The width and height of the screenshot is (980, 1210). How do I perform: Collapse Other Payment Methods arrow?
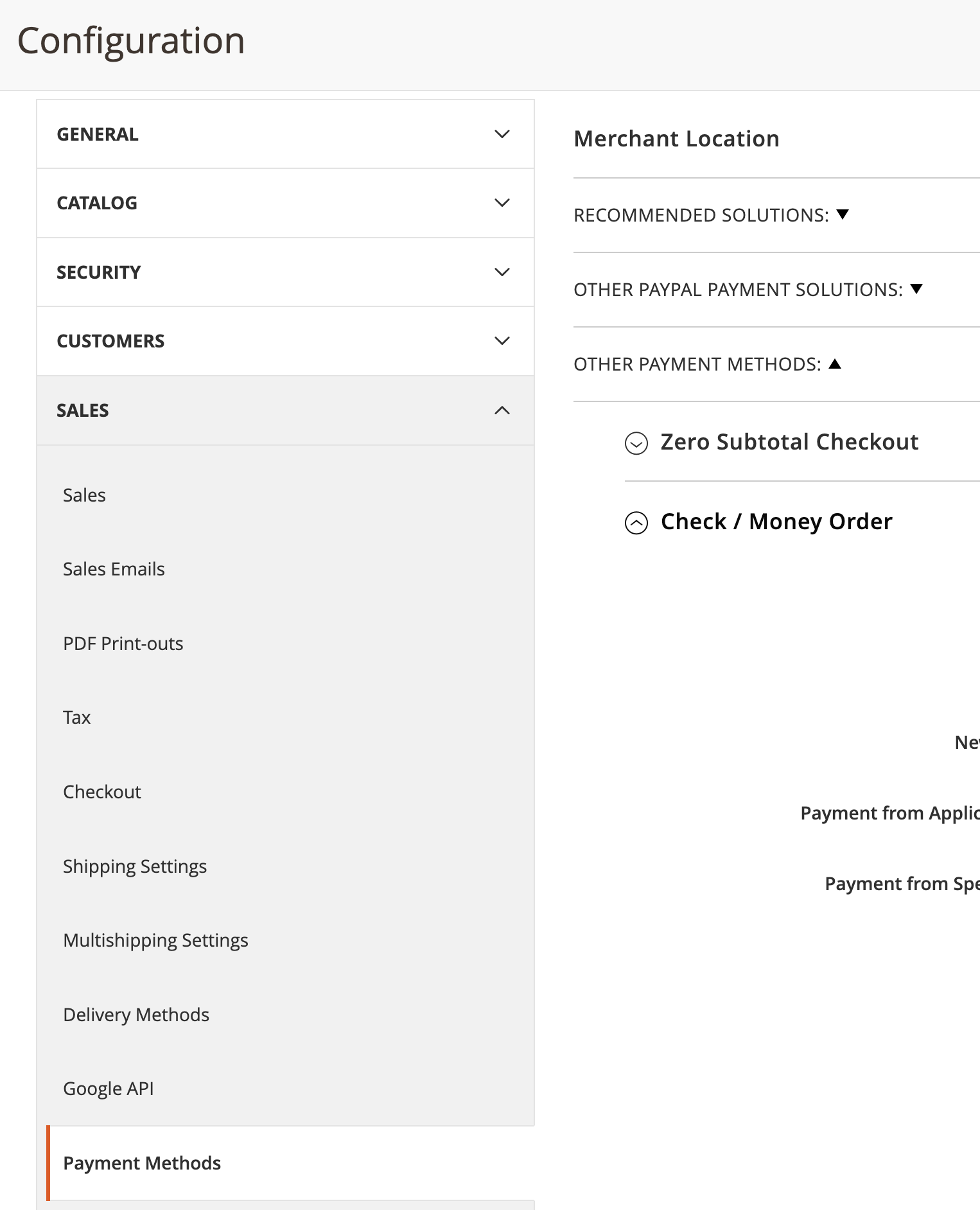coord(835,364)
